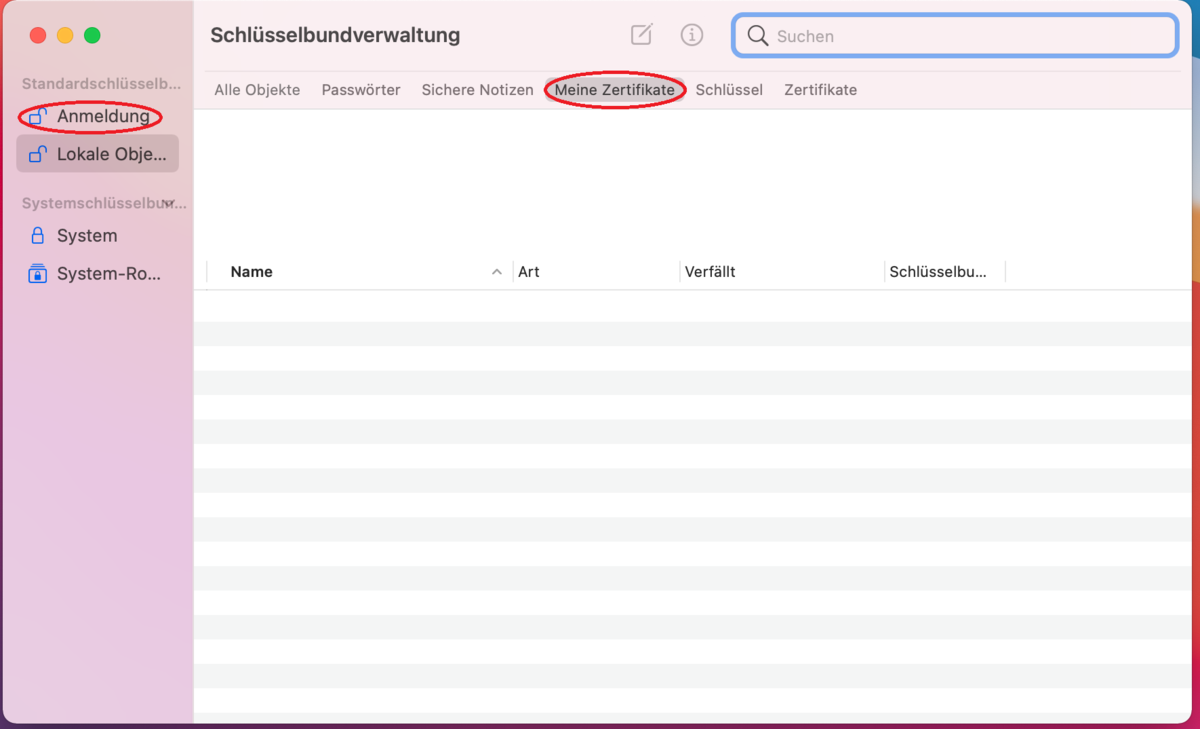Click the Lokale Objekte padlock icon

tap(38, 154)
